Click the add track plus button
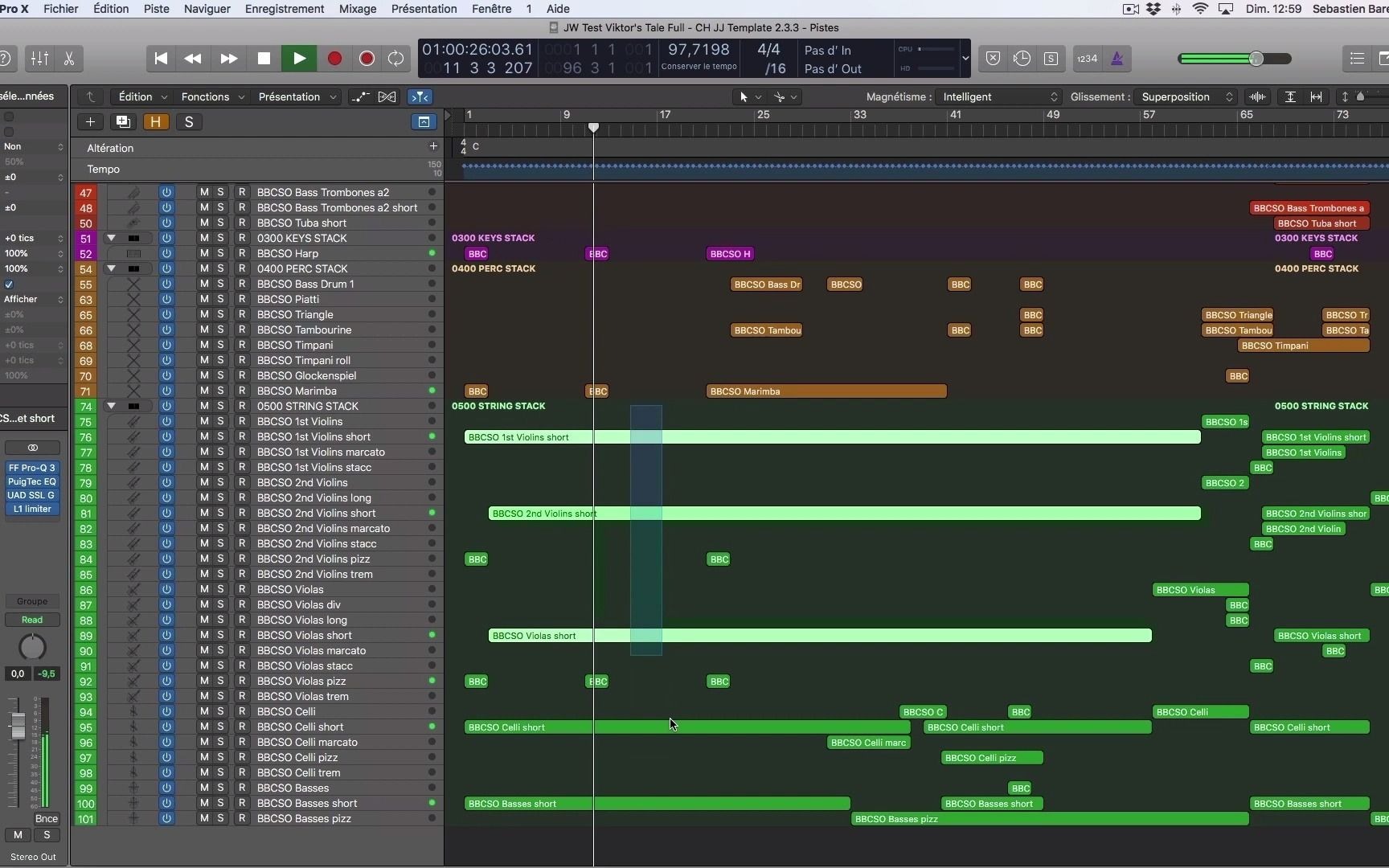 pyautogui.click(x=90, y=122)
